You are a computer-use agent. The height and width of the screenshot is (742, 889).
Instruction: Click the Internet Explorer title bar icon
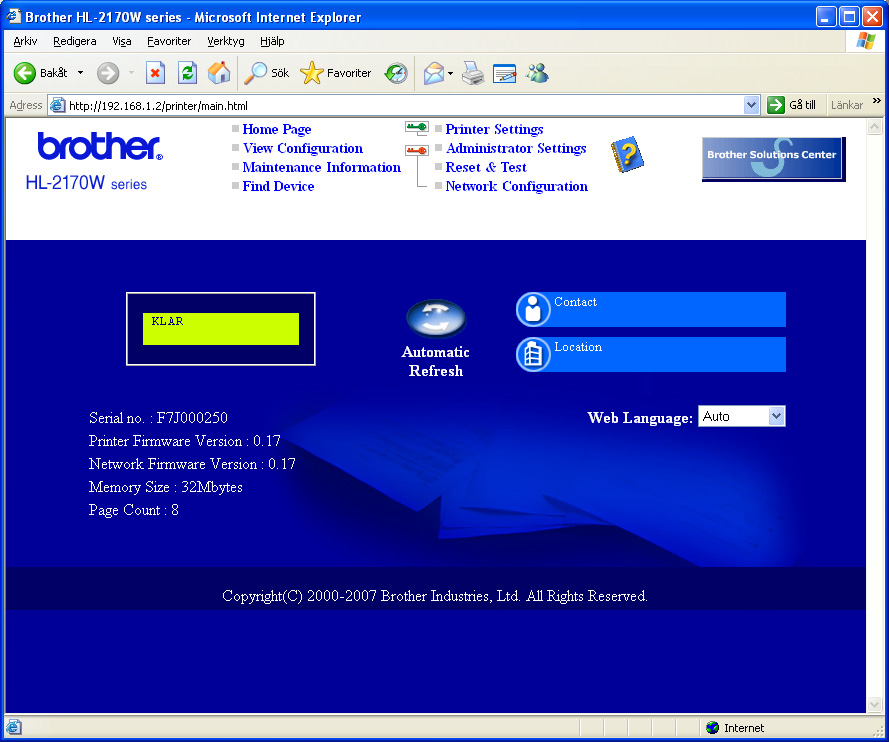[x=14, y=16]
